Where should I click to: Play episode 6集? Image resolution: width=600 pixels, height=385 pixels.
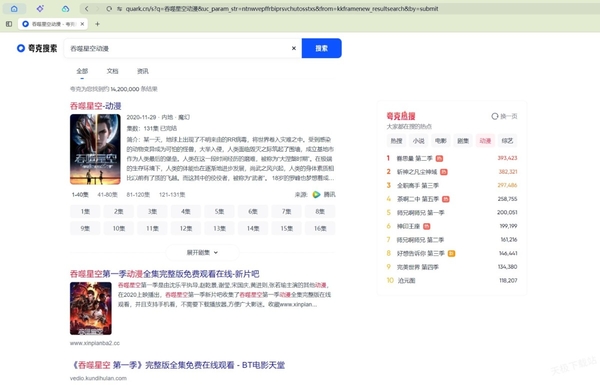tap(253, 211)
